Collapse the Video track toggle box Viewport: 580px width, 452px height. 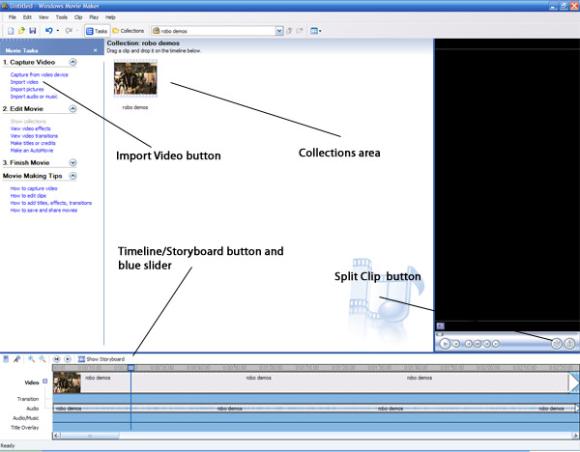tap(45, 381)
